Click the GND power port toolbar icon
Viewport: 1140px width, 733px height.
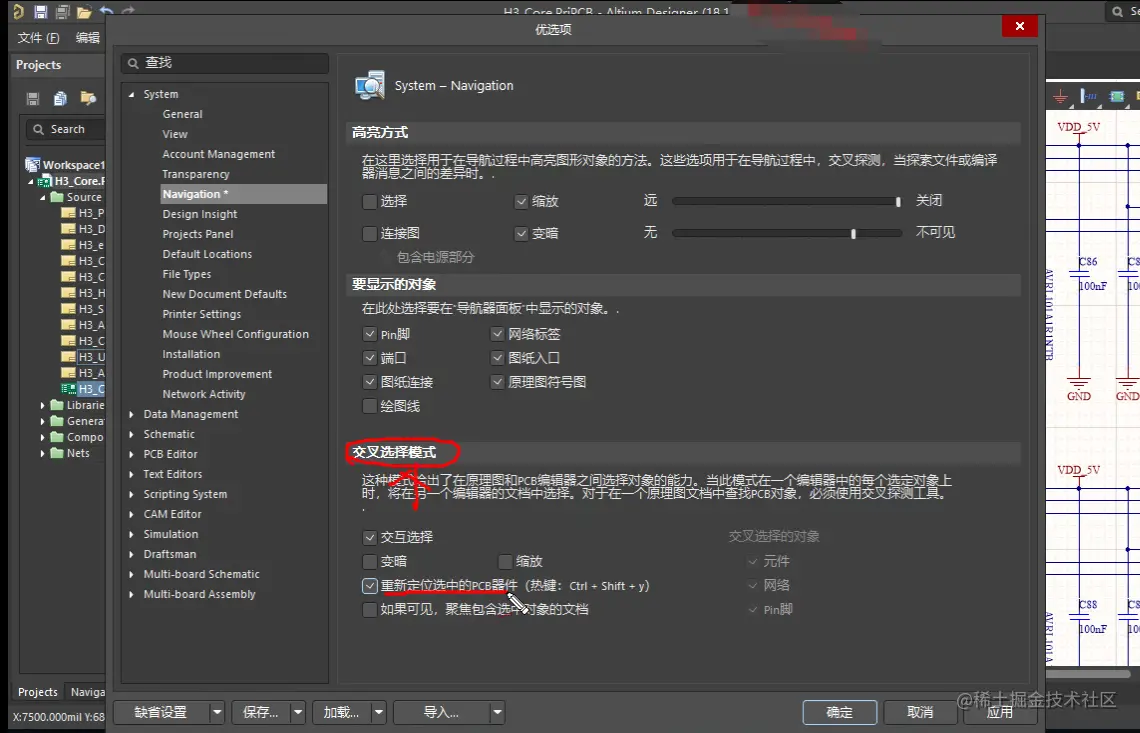(x=1061, y=97)
